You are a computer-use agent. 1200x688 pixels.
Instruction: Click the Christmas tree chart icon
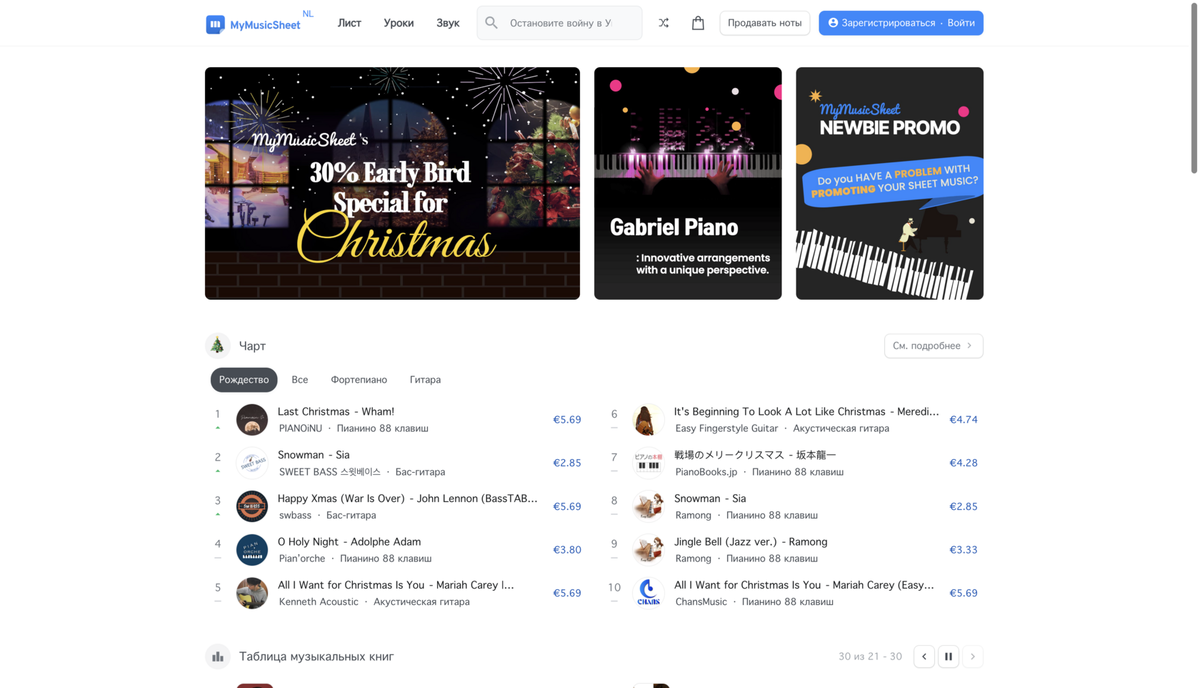point(217,346)
